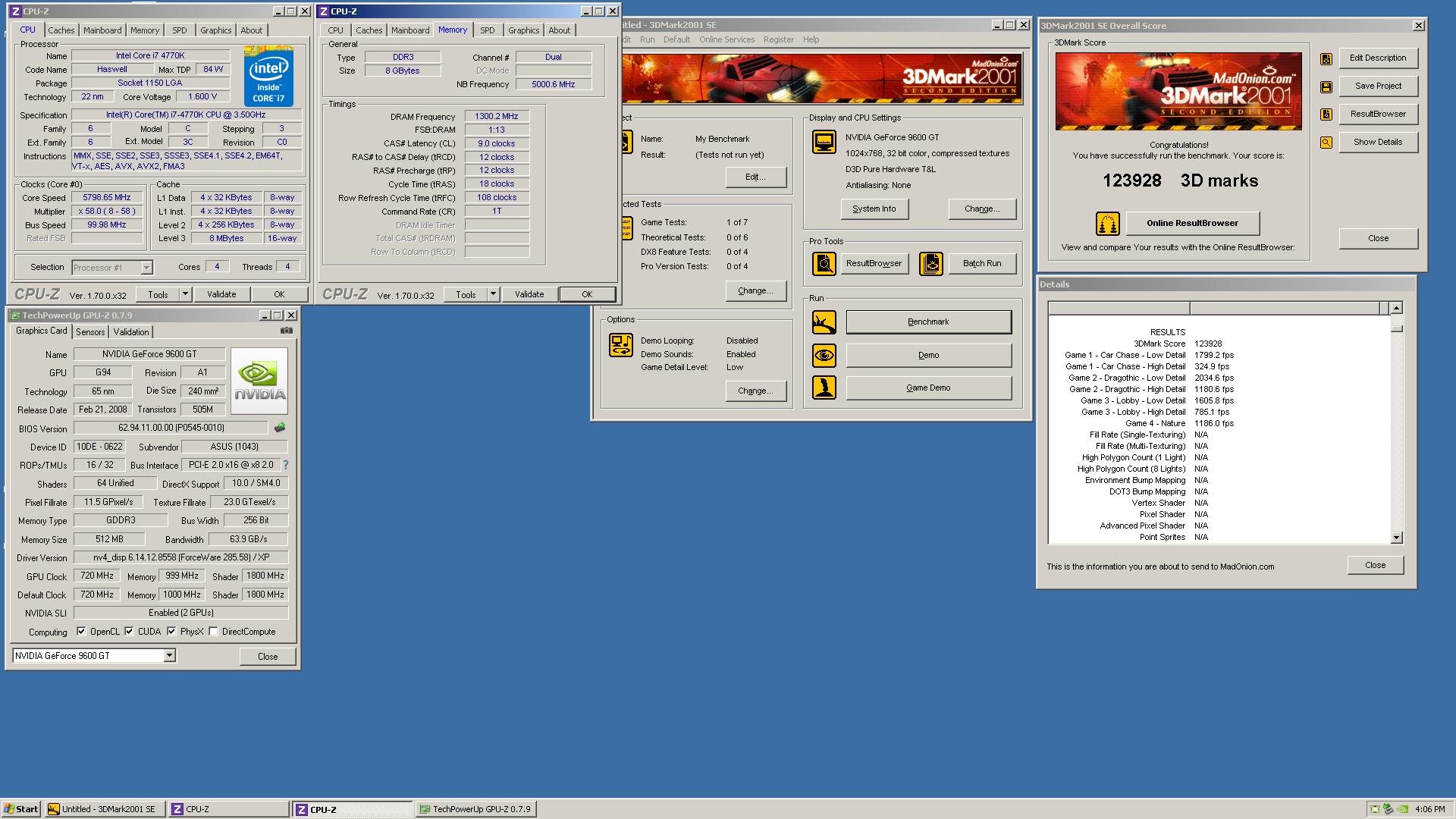Click scroll down arrow in Details list

coord(1397,538)
